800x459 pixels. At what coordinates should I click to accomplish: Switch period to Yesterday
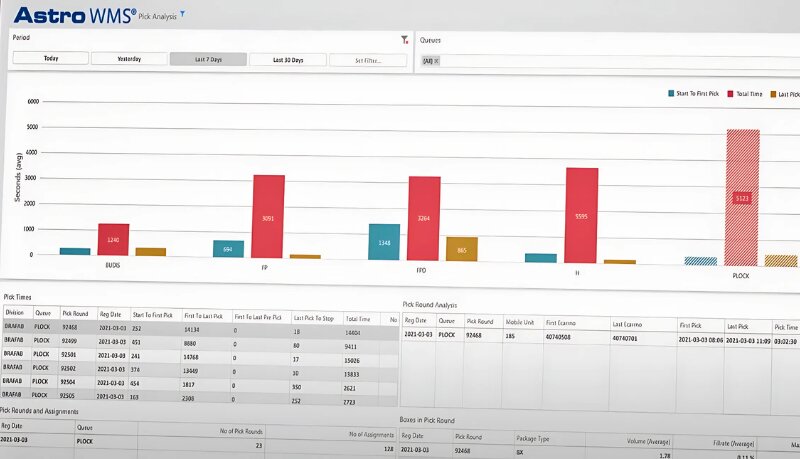[x=129, y=59]
